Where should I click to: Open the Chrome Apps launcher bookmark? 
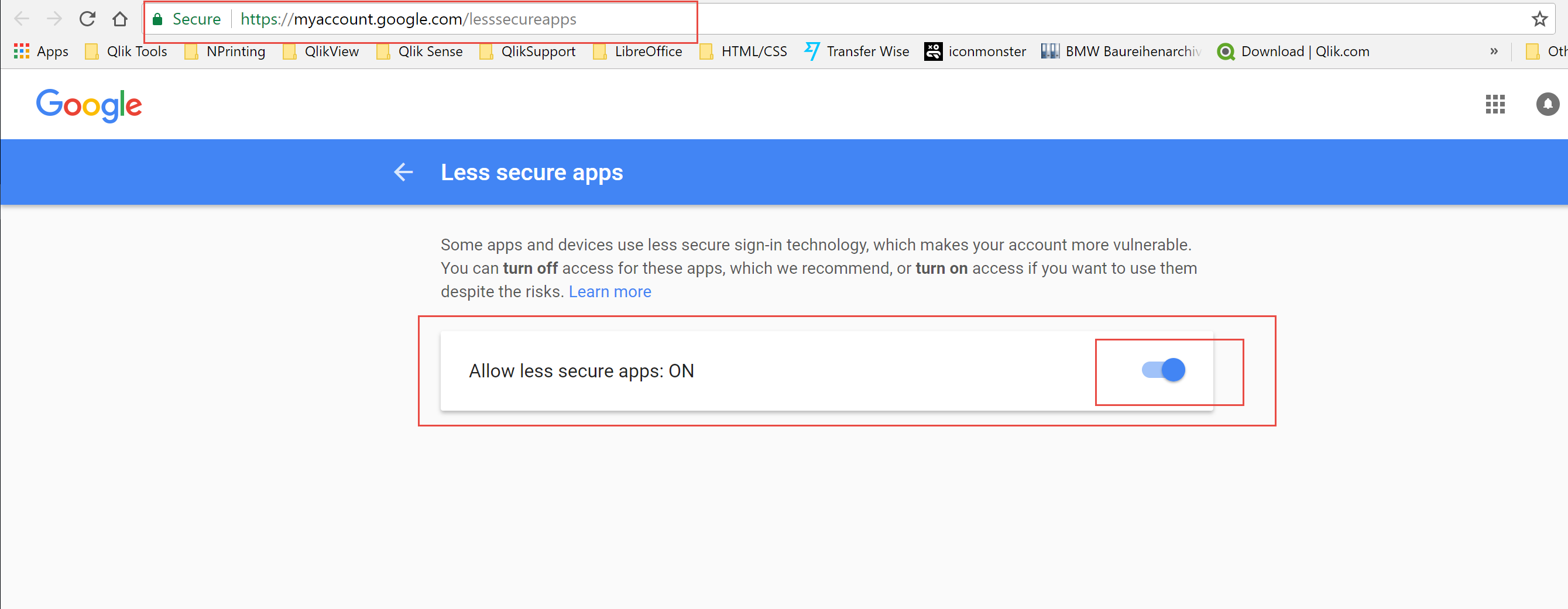point(42,51)
